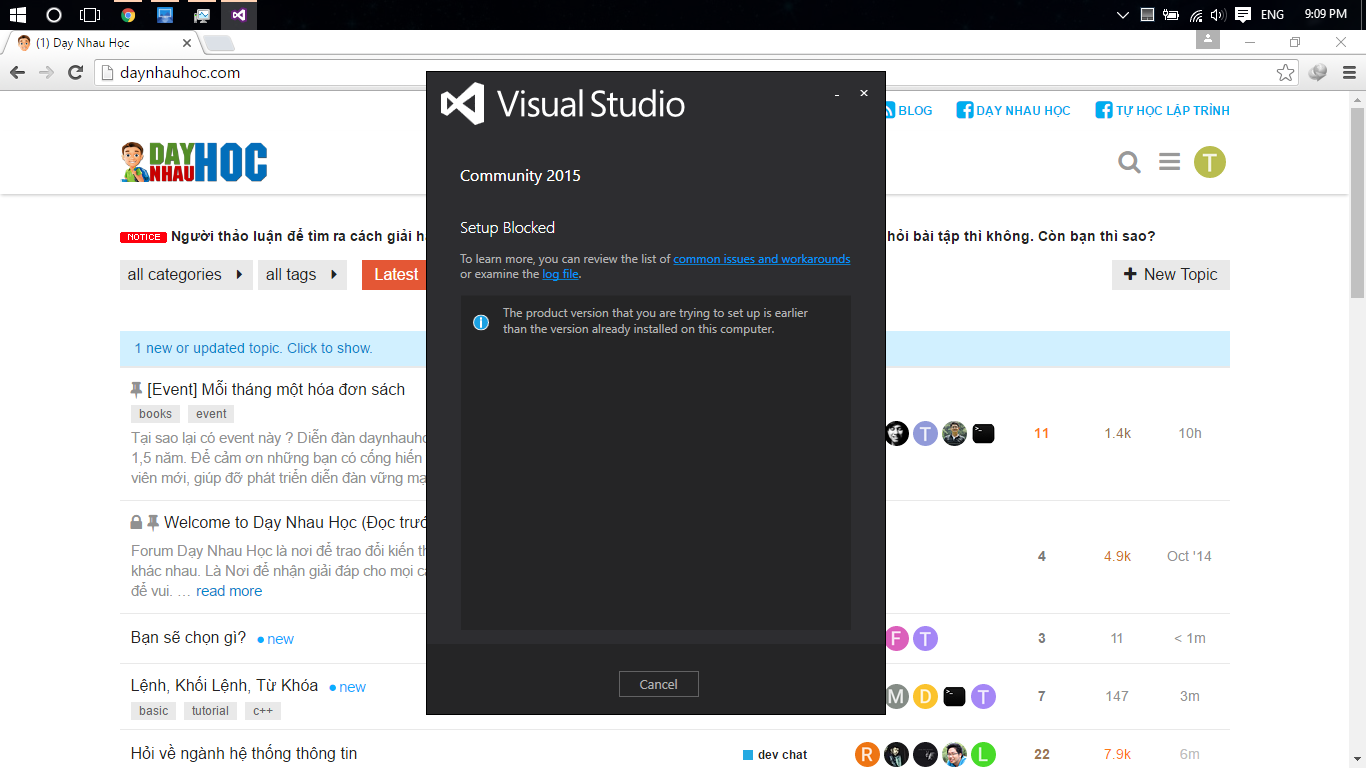Expand the all tags dropdown

pyautogui.click(x=302, y=275)
